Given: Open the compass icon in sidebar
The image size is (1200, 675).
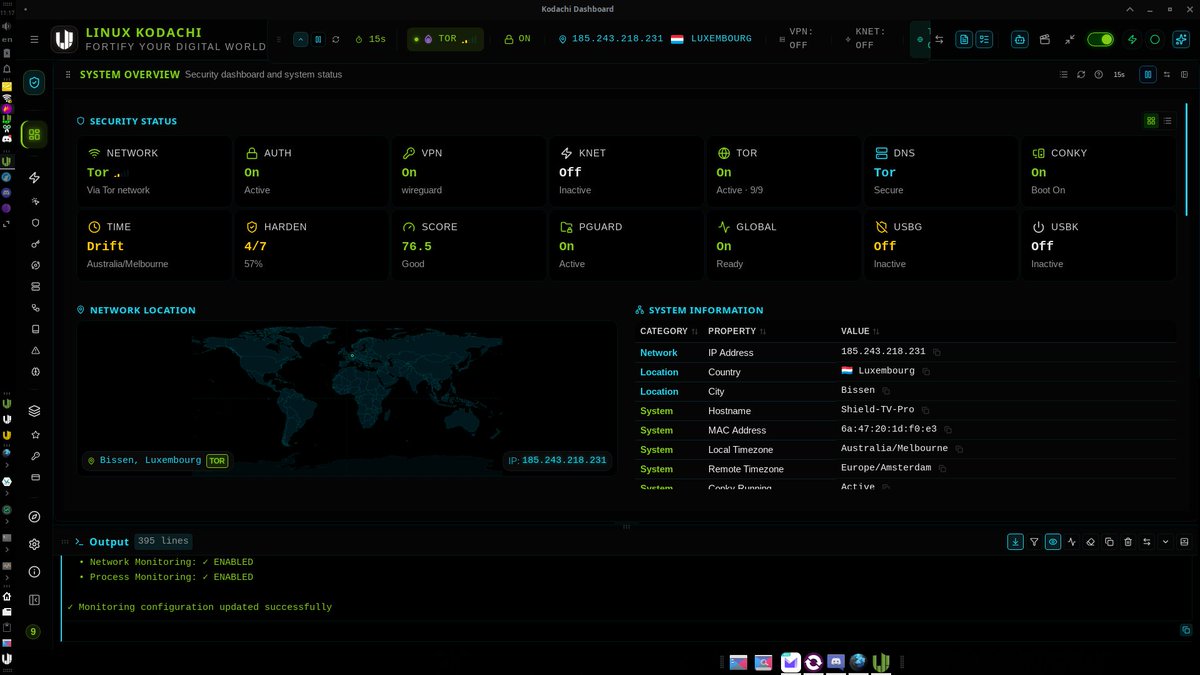Looking at the screenshot, I should pos(35,517).
